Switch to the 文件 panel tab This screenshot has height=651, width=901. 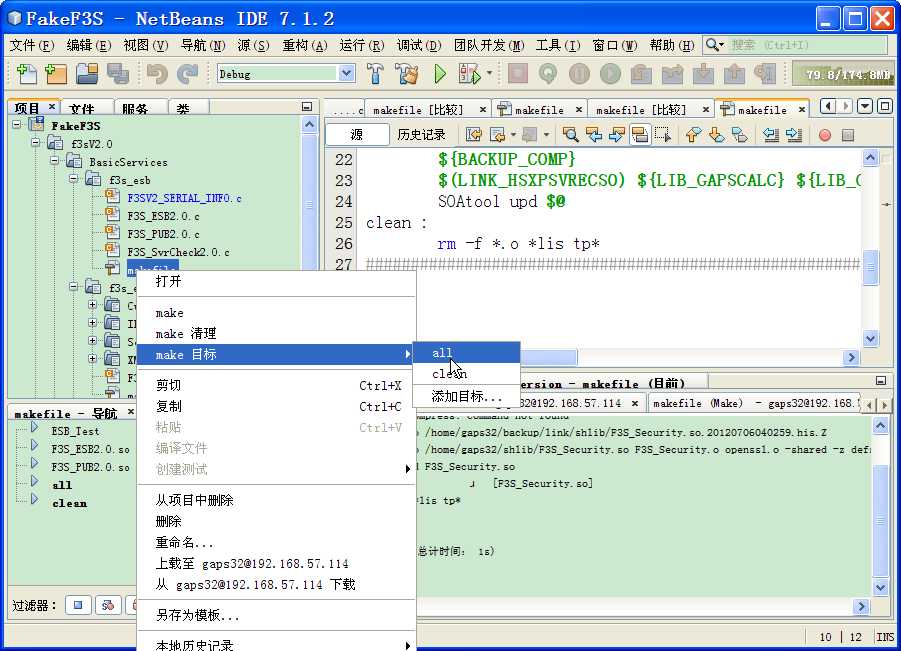coord(82,108)
